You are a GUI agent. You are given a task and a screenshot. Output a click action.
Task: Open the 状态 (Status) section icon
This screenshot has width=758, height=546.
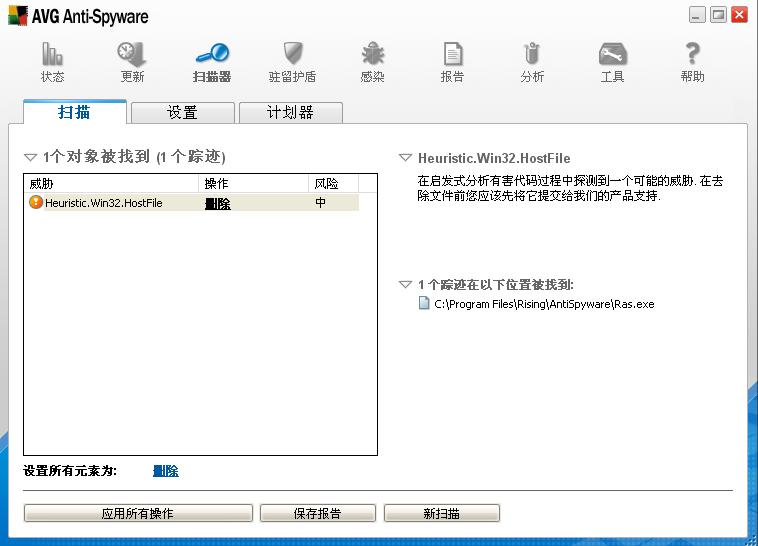pos(52,54)
